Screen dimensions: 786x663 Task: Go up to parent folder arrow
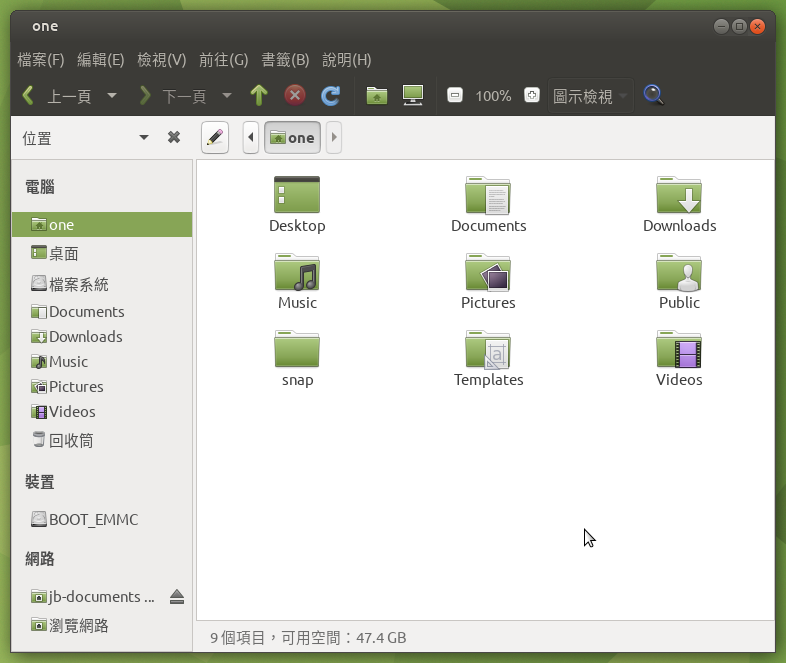259,95
